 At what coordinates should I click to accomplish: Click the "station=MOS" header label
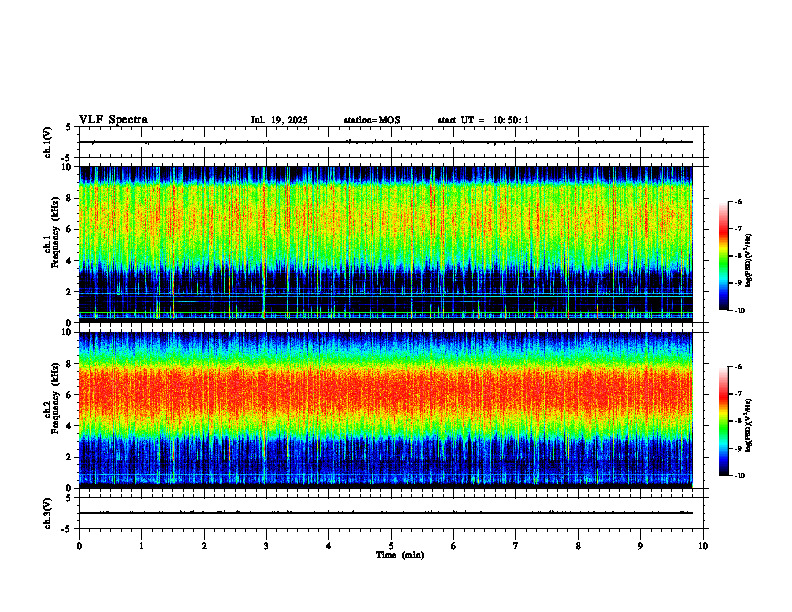[x=372, y=120]
